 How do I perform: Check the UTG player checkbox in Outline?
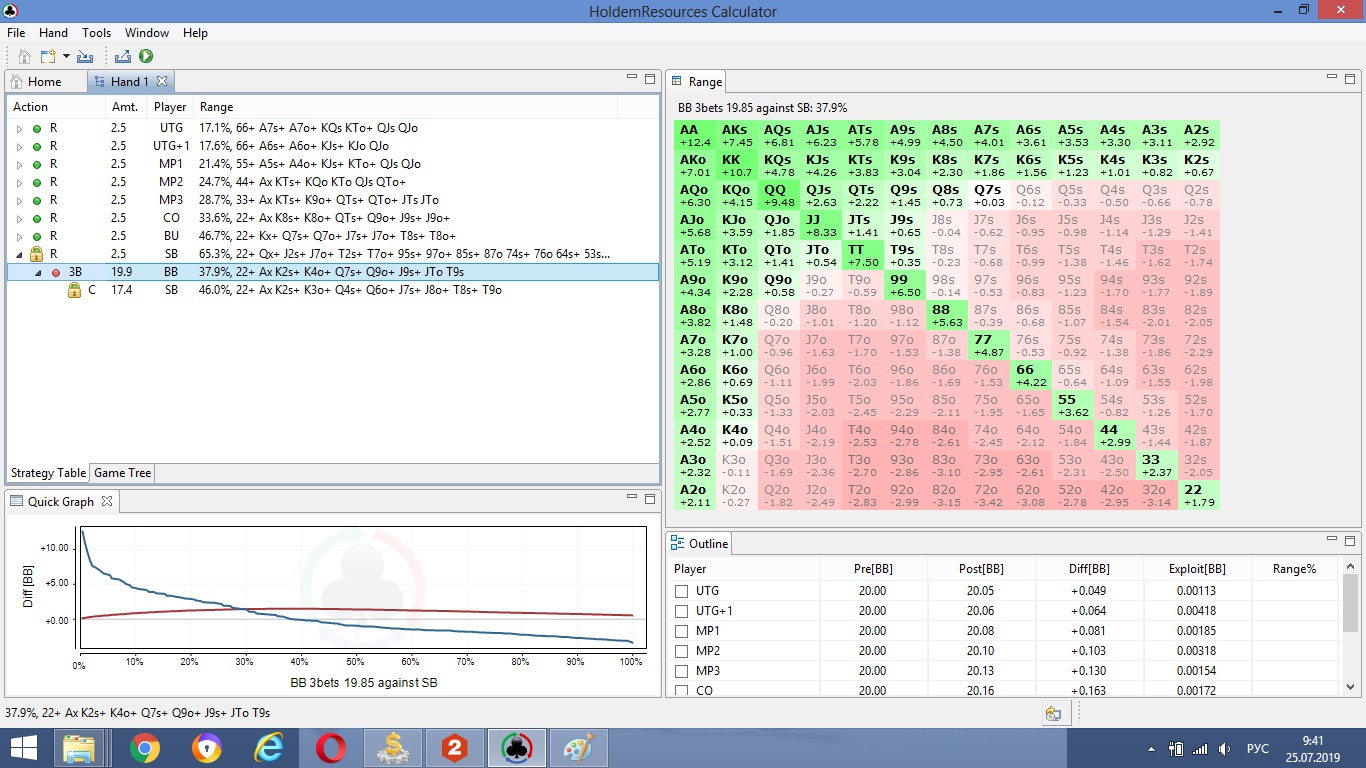click(682, 591)
